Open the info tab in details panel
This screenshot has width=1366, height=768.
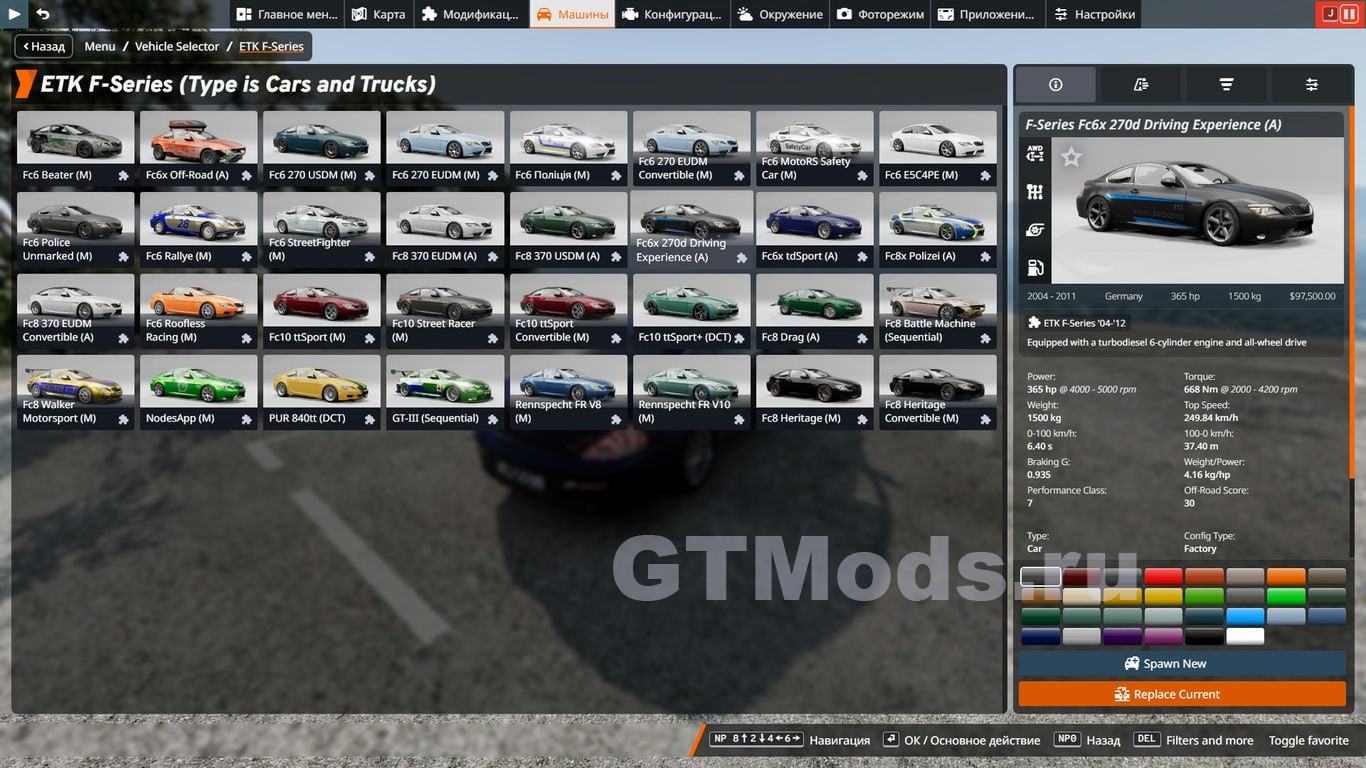[1055, 85]
